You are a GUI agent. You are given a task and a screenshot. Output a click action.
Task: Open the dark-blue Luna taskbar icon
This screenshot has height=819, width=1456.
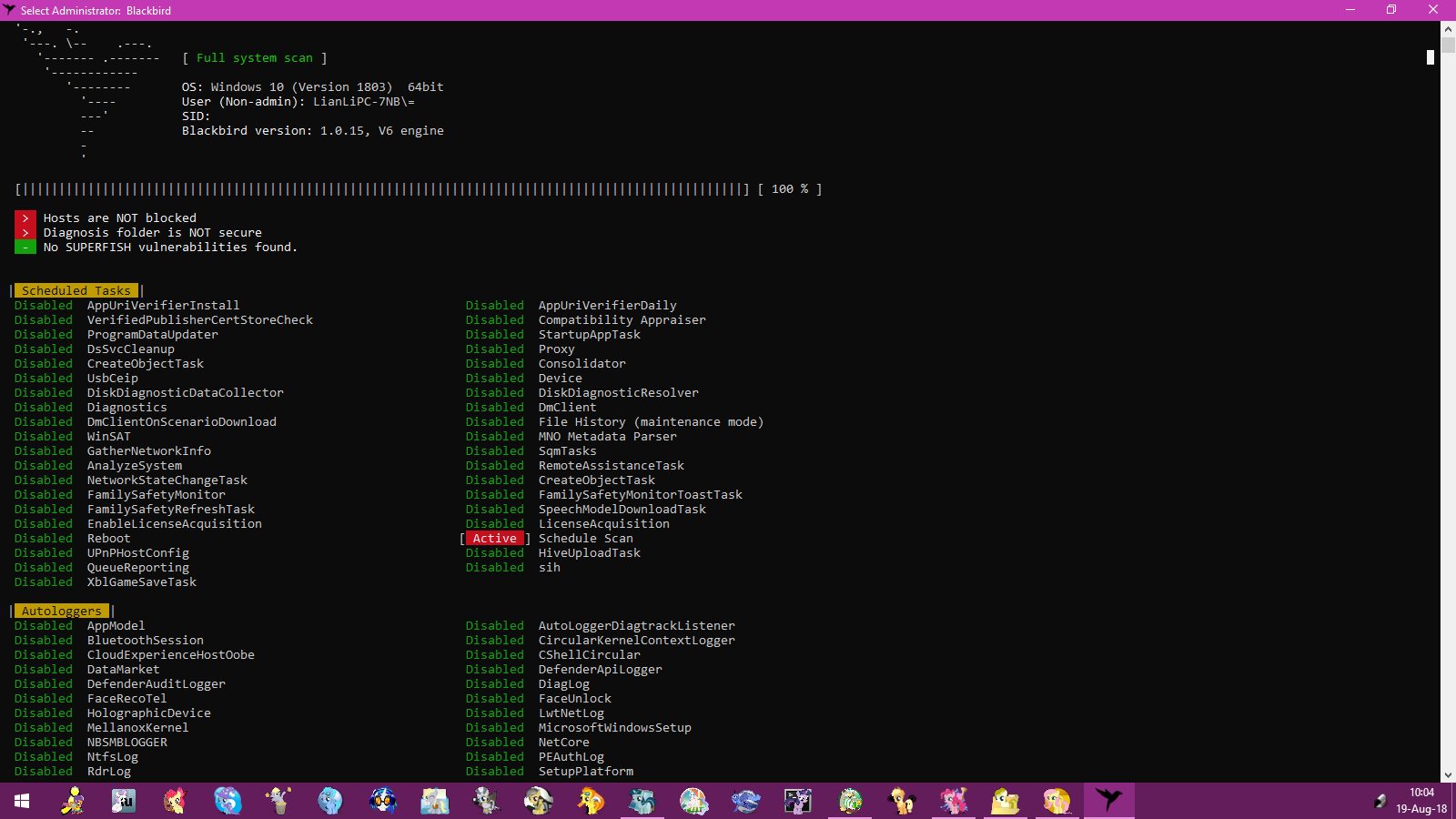tap(746, 801)
